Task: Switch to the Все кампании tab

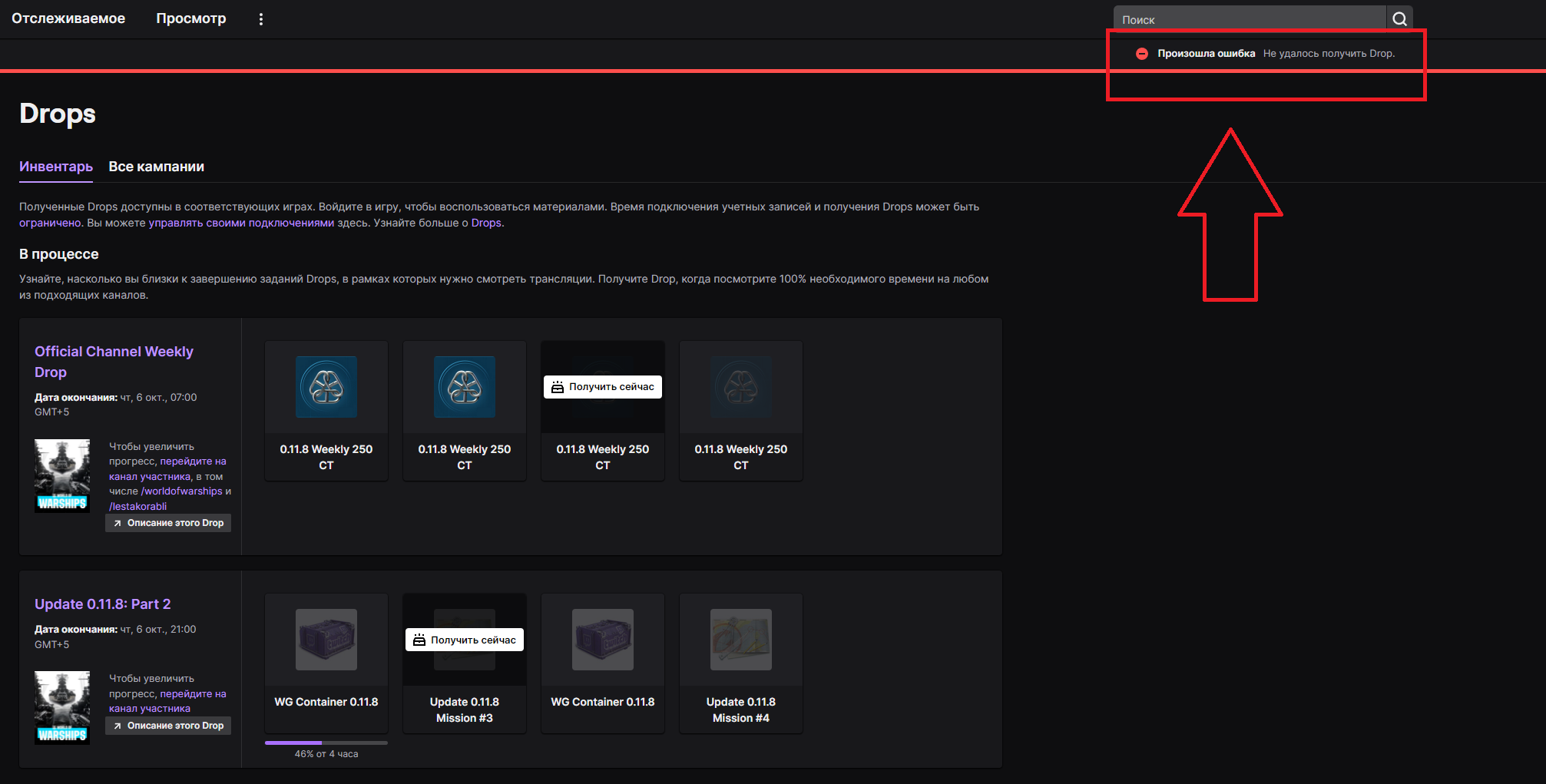Action: (157, 167)
